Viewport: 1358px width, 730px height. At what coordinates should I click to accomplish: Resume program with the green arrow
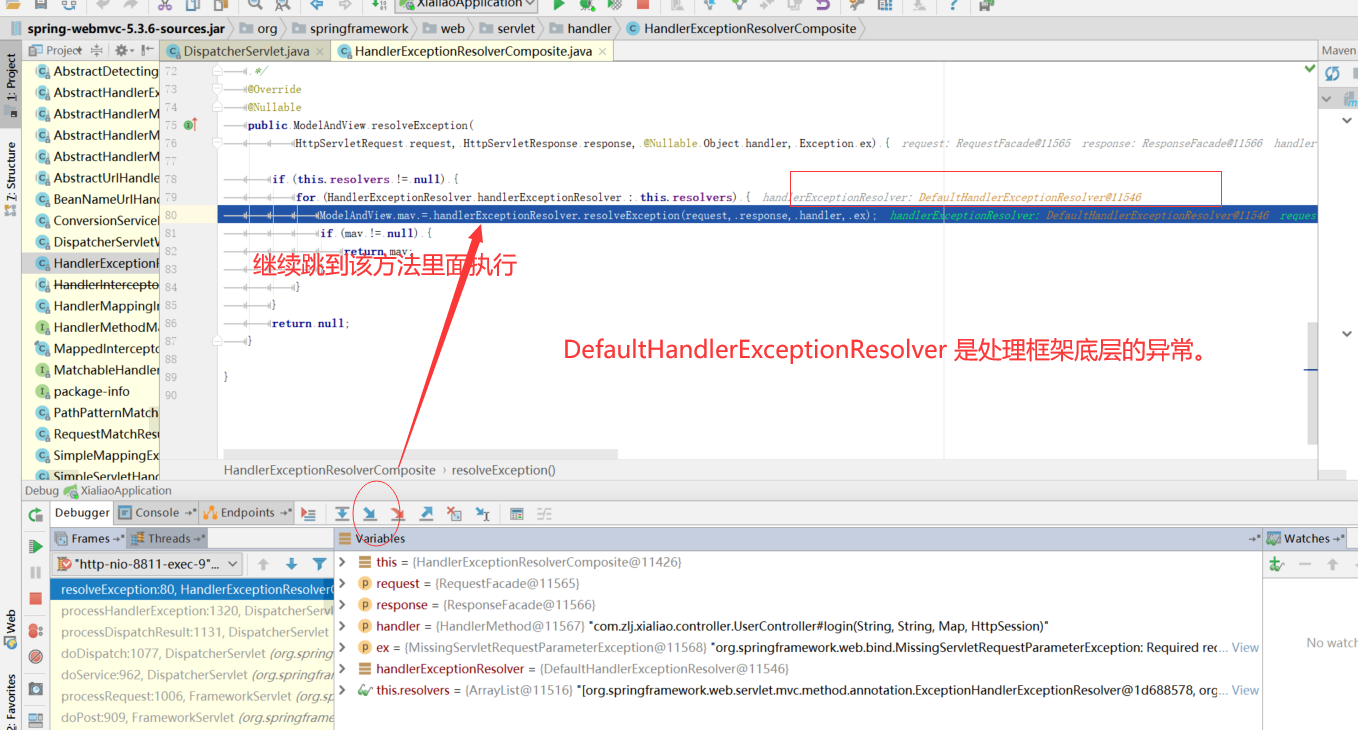coord(36,547)
